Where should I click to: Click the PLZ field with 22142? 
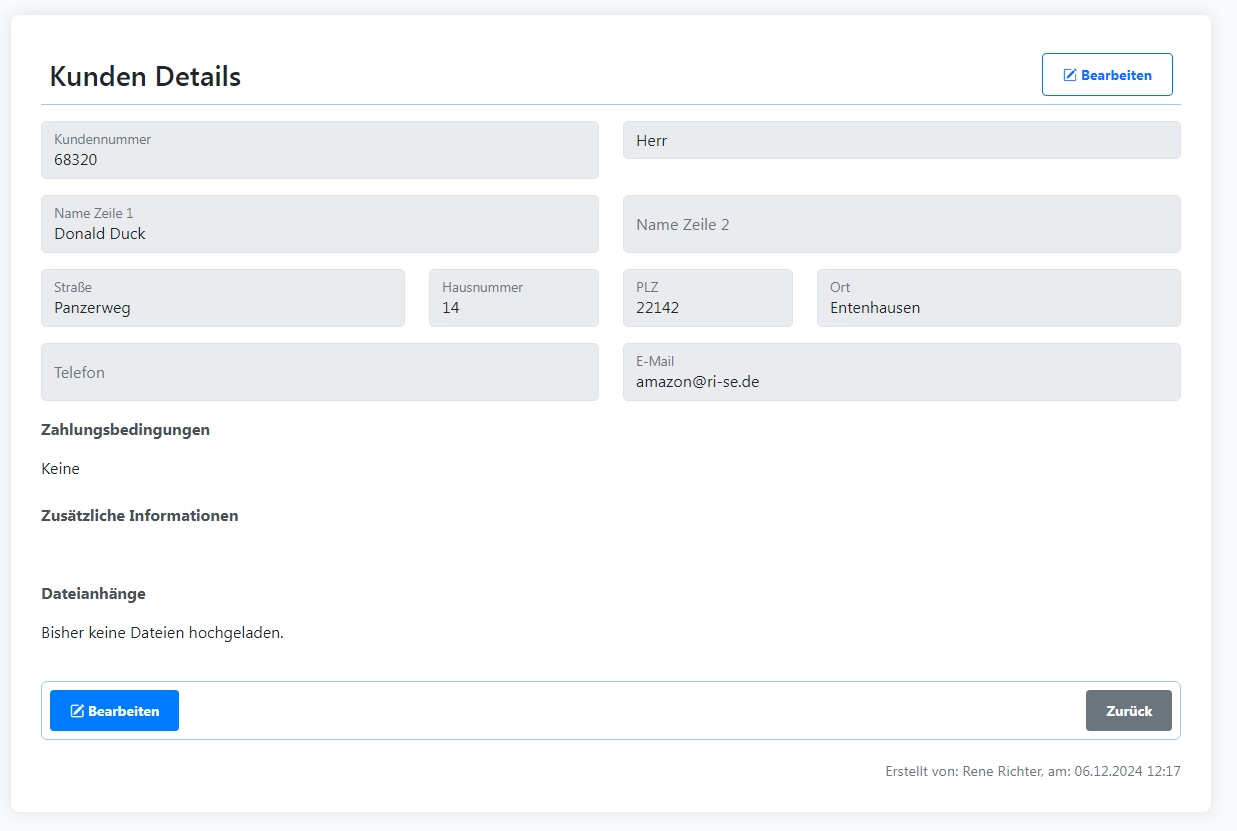pos(707,298)
